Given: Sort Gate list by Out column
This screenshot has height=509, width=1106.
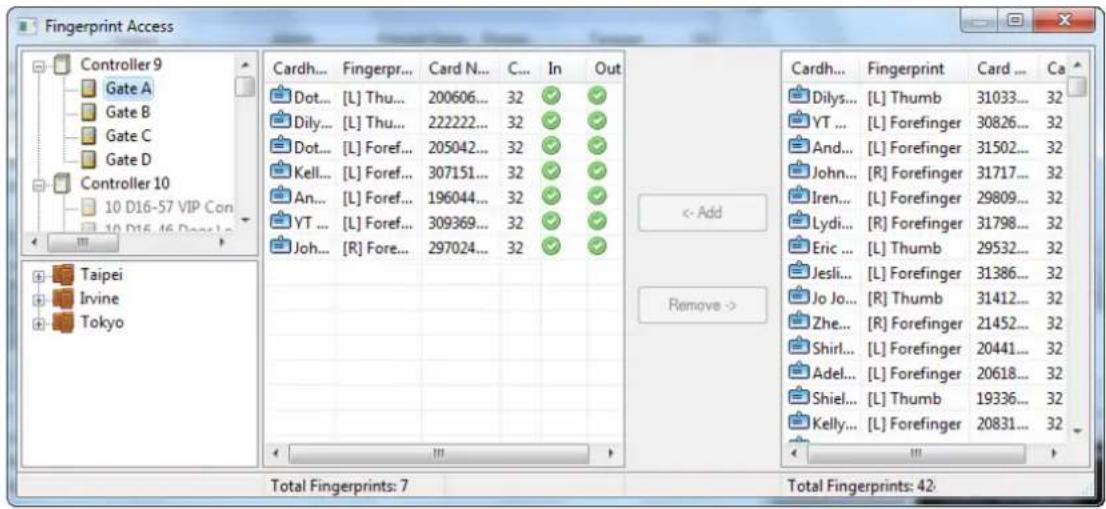Looking at the screenshot, I should pos(604,68).
